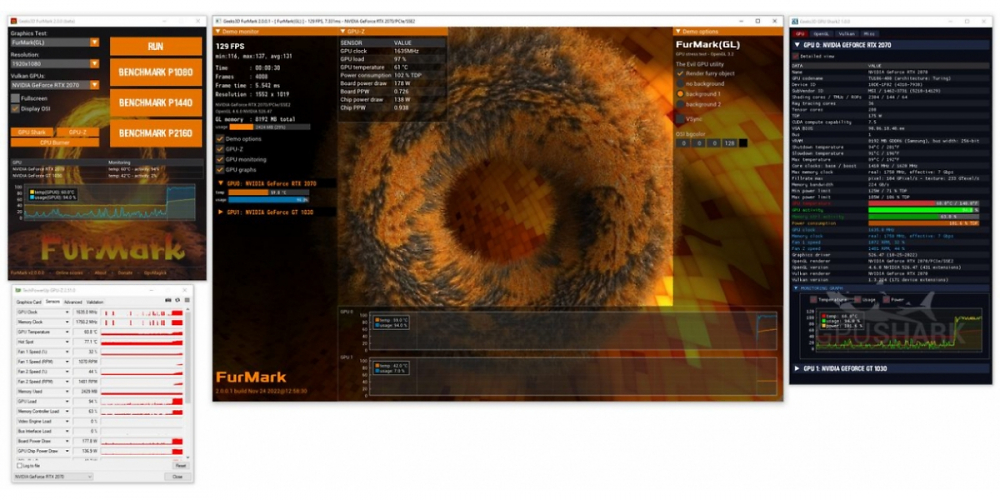Screen dimensions: 1000x500
Task: Click TechPowerUp GPU-Z title bar icon
Action: [x=18, y=290]
